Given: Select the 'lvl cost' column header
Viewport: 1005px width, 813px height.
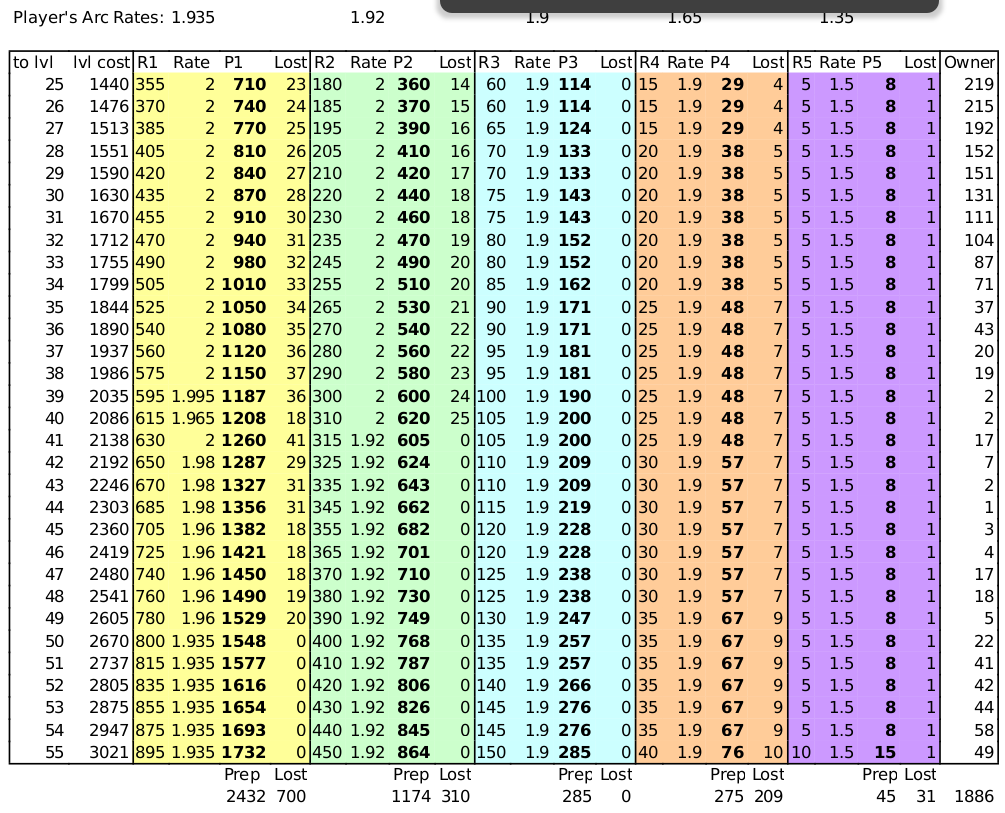Looking at the screenshot, I should click(101, 62).
